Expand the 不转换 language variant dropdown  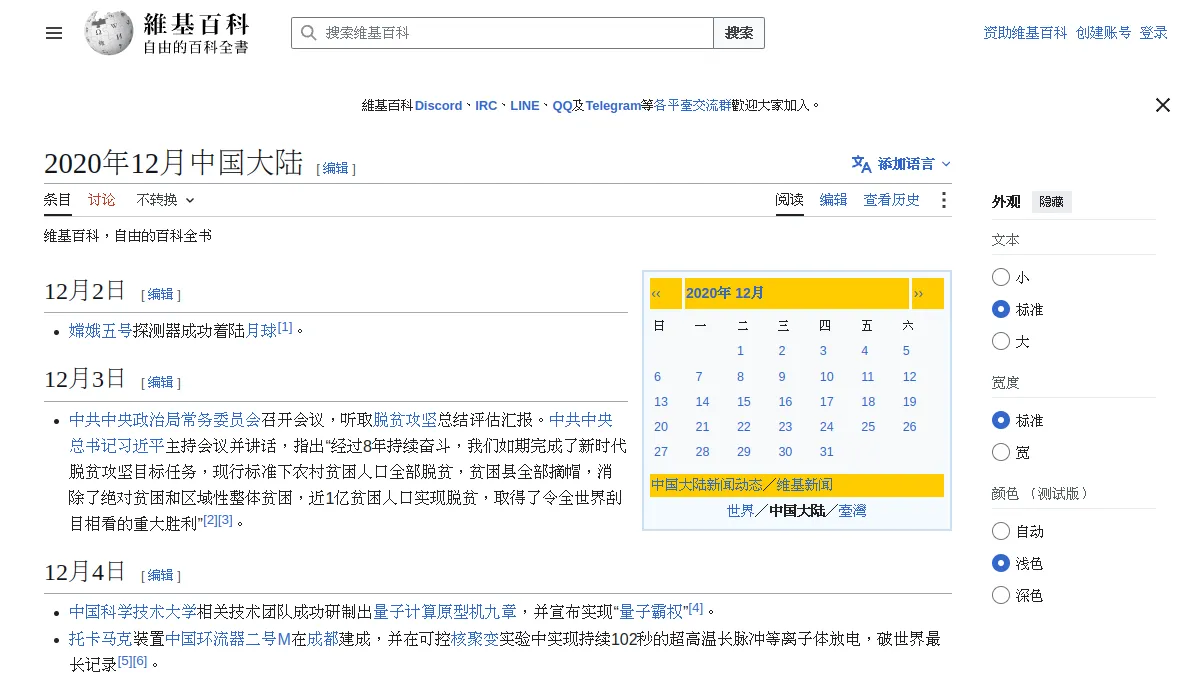166,200
